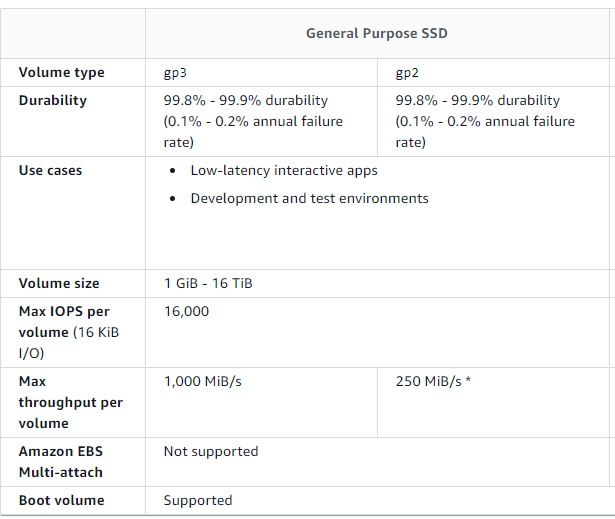Select the Boot volume row label
615x519 pixels.
(x=61, y=500)
